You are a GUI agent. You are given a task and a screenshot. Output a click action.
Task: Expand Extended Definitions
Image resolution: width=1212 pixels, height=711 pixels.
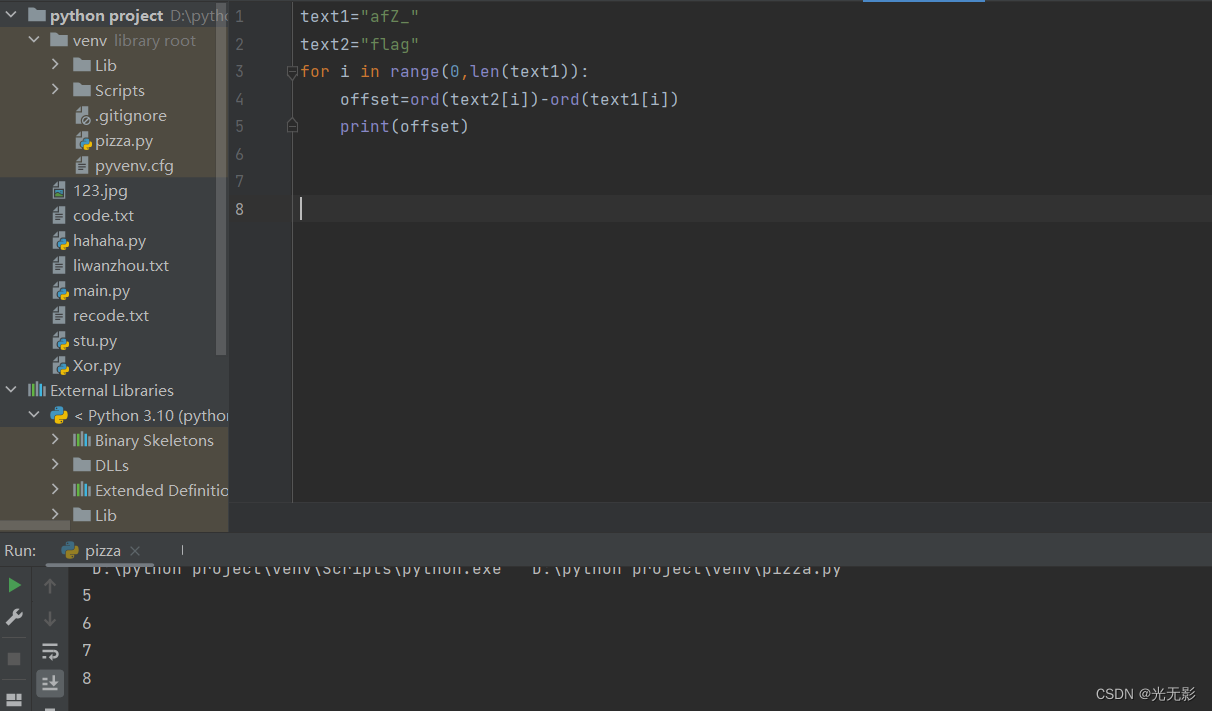(x=56, y=490)
